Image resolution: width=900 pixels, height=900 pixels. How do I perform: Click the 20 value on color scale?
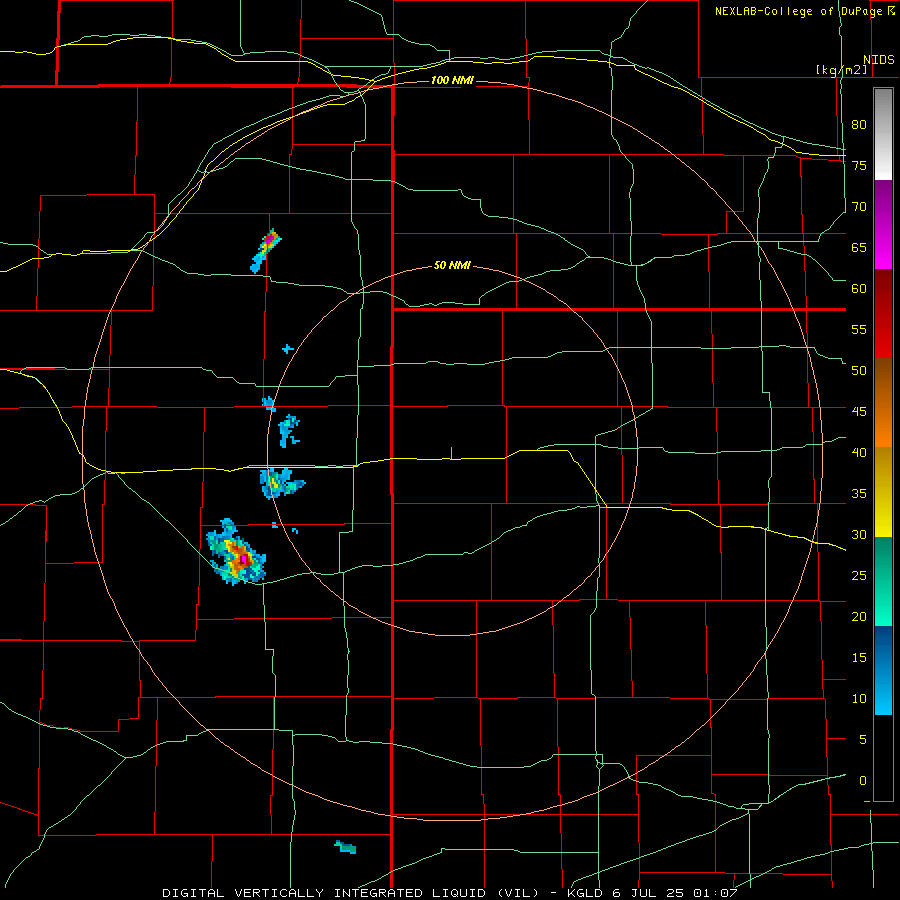[859, 616]
